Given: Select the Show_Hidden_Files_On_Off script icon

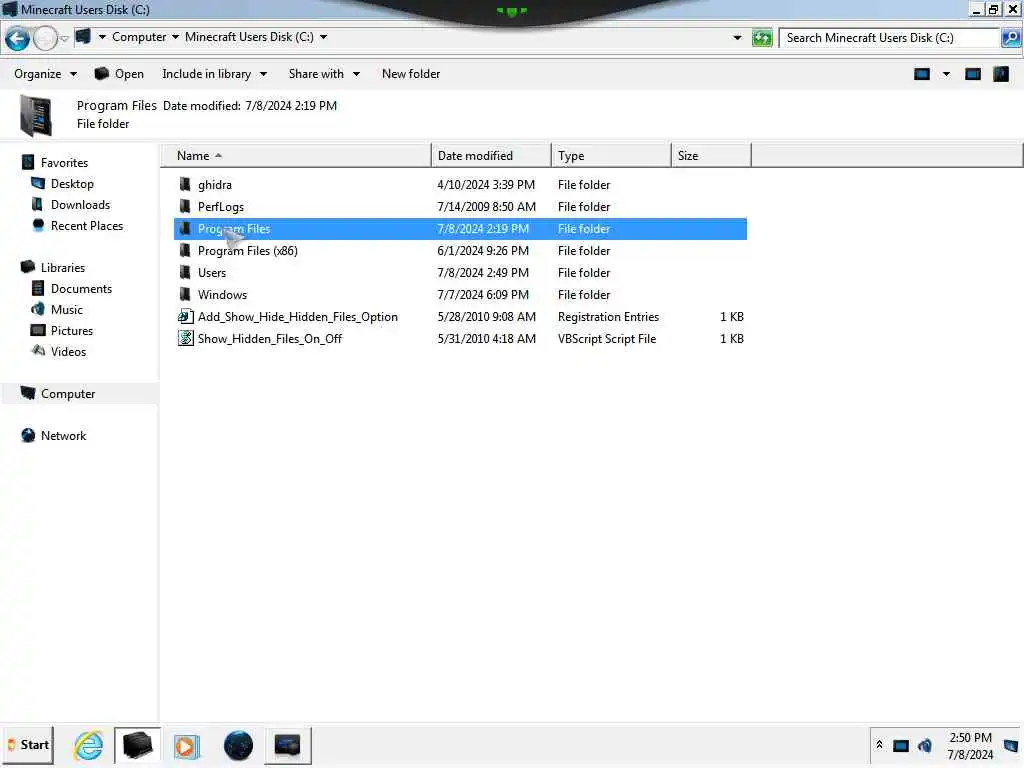Looking at the screenshot, I should [x=185, y=338].
